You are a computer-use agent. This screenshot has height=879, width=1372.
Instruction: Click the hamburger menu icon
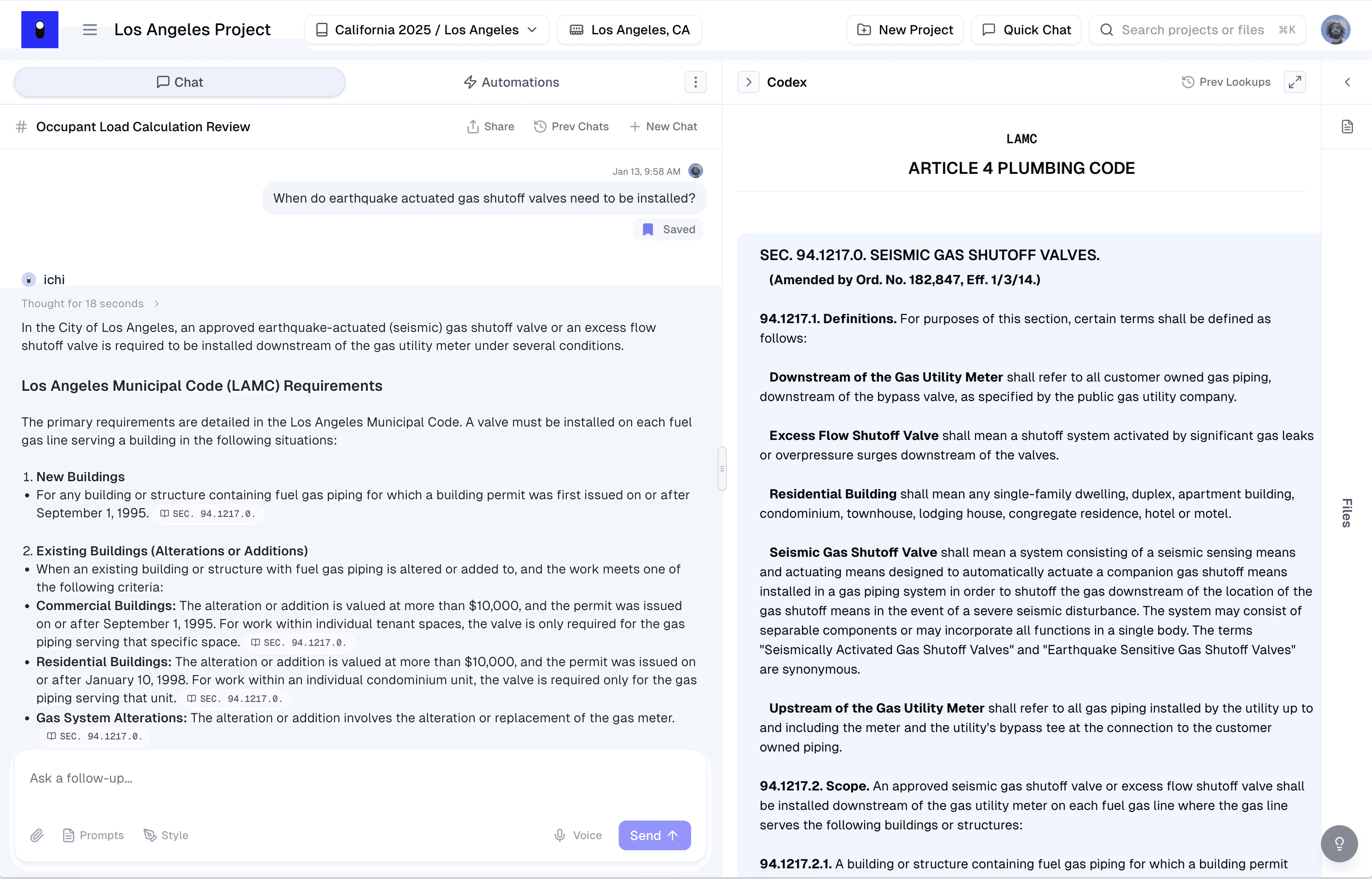90,30
